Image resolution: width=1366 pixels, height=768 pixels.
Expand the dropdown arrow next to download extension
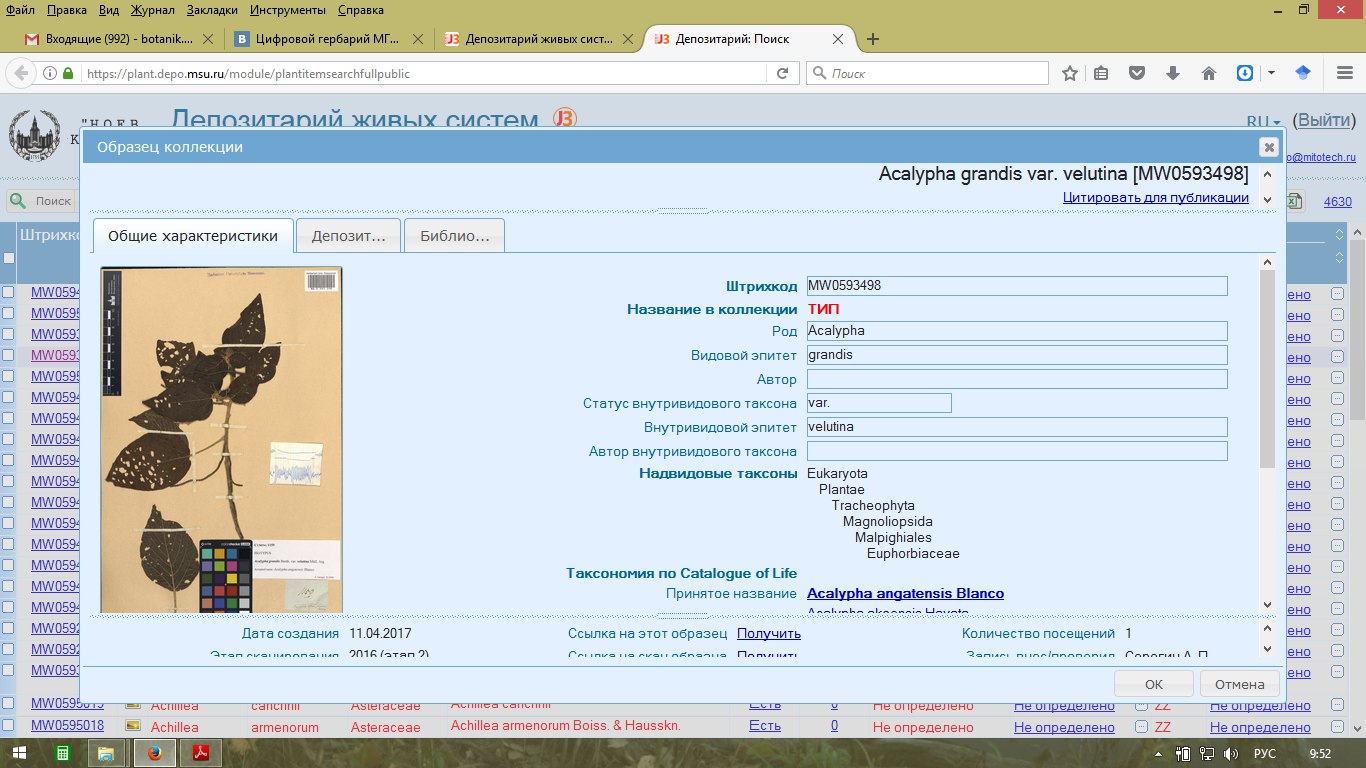click(1271, 73)
